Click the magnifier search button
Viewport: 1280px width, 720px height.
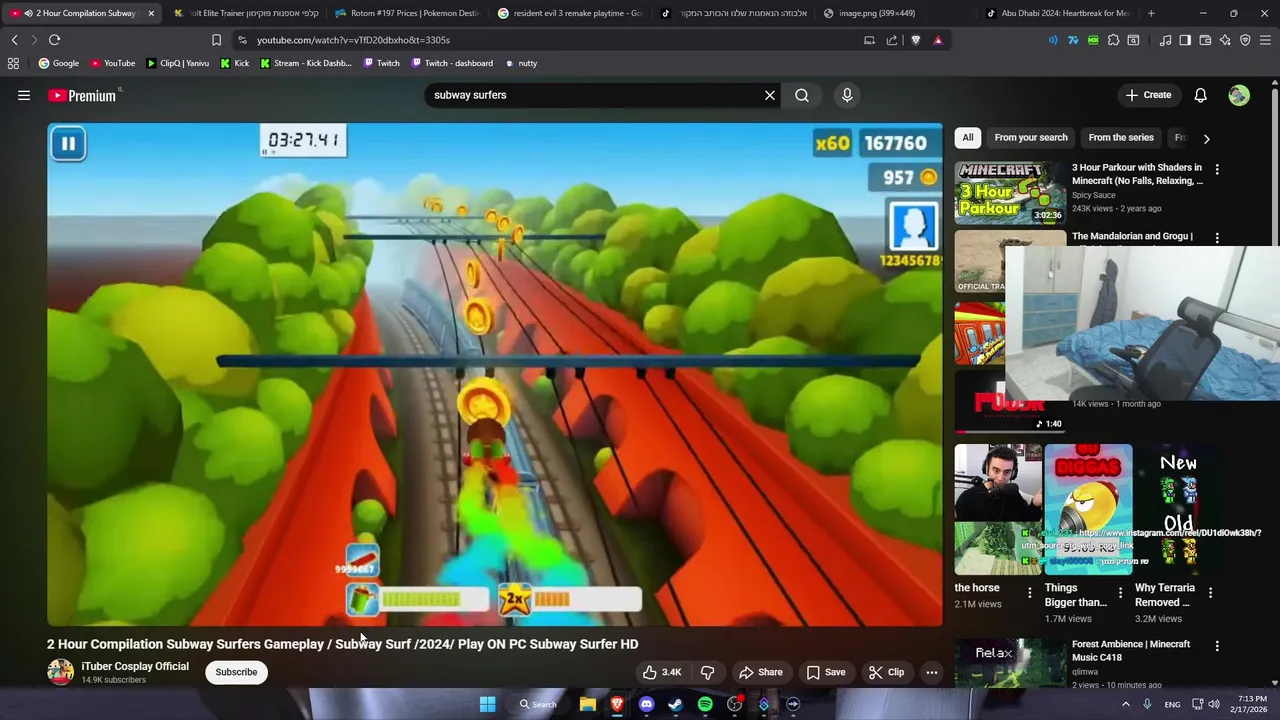coord(802,95)
